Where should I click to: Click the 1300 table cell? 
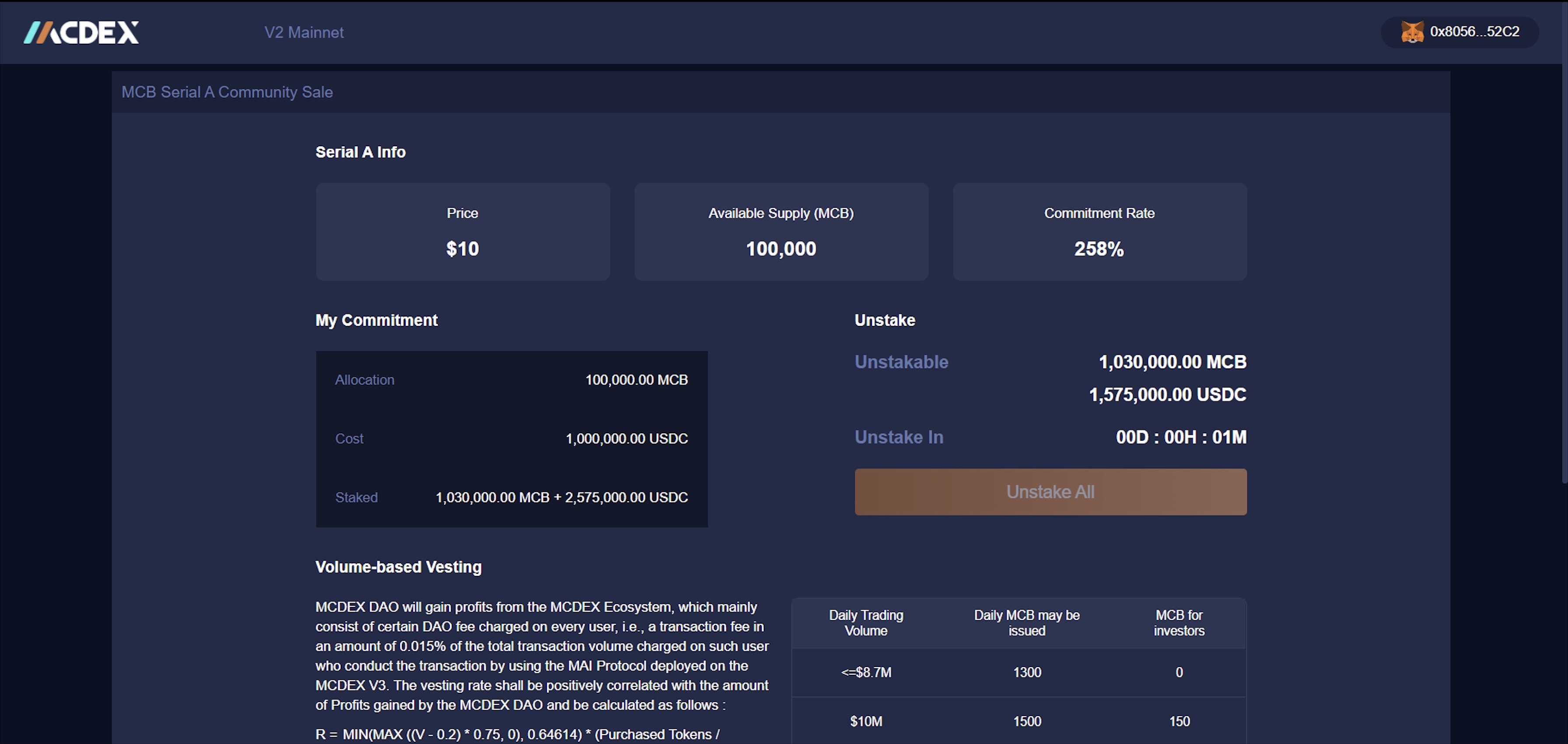1028,673
